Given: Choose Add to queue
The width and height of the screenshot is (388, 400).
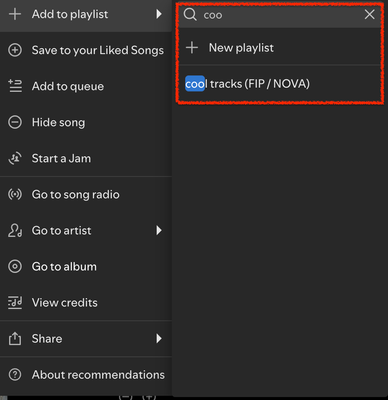Looking at the screenshot, I should pyautogui.click(x=86, y=86).
